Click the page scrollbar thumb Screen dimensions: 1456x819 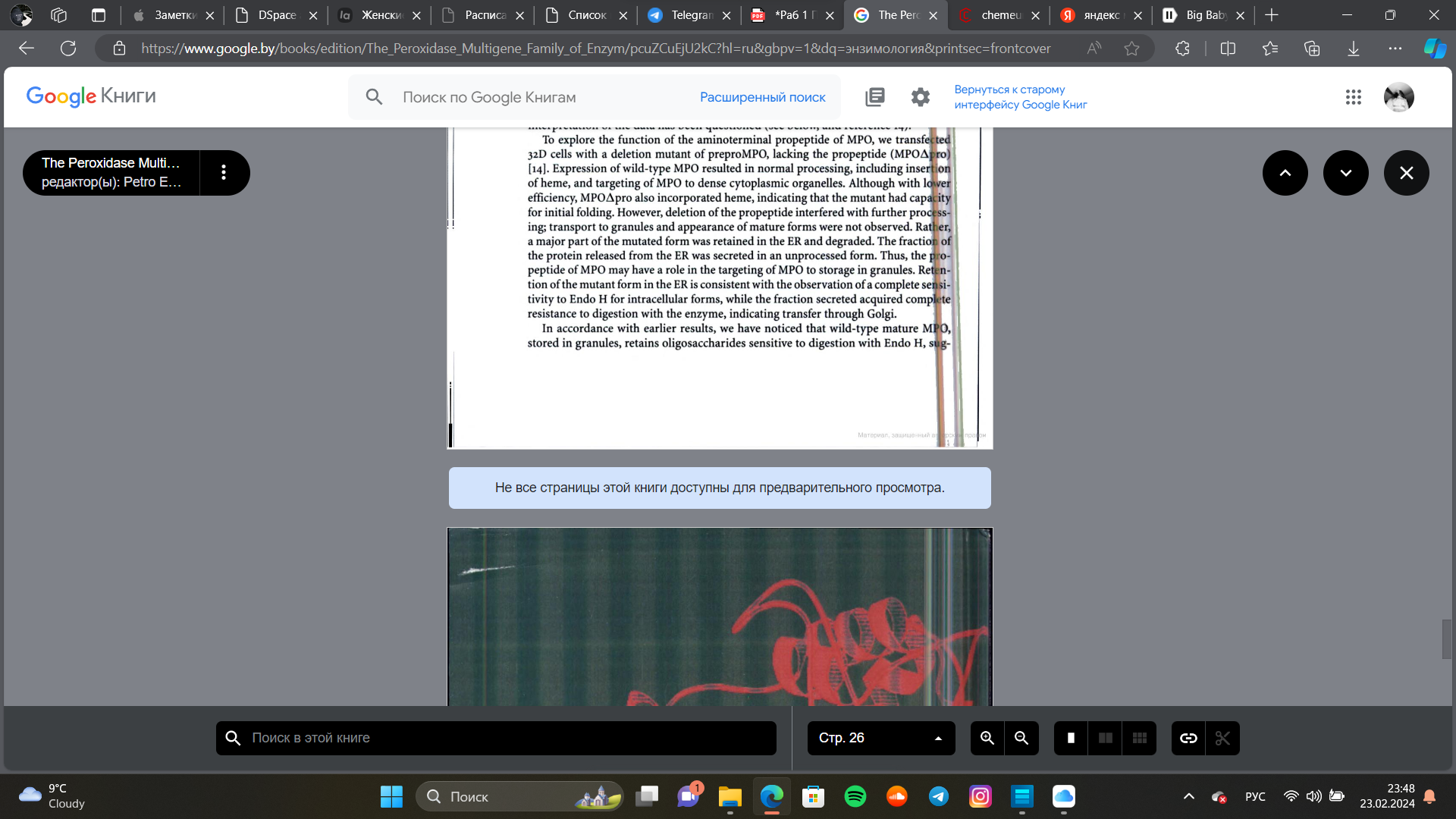point(1447,639)
